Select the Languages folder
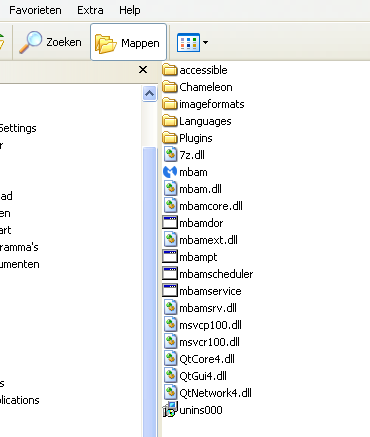The width and height of the screenshot is (370, 437). coord(197,121)
